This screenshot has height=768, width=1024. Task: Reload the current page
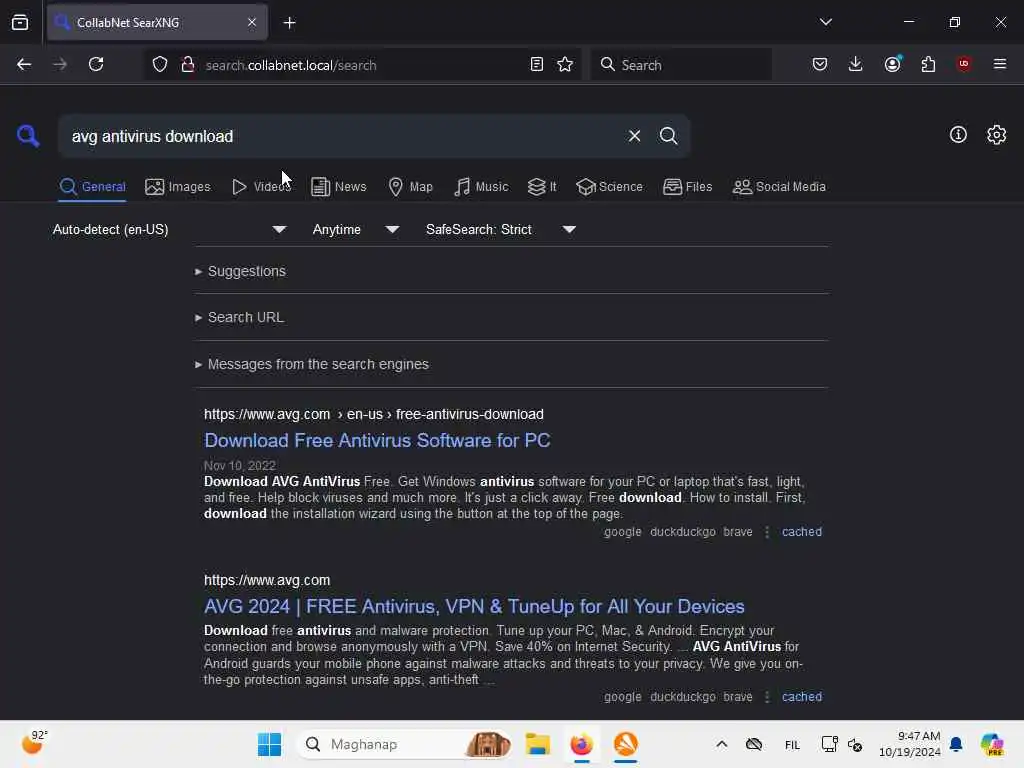click(x=96, y=64)
